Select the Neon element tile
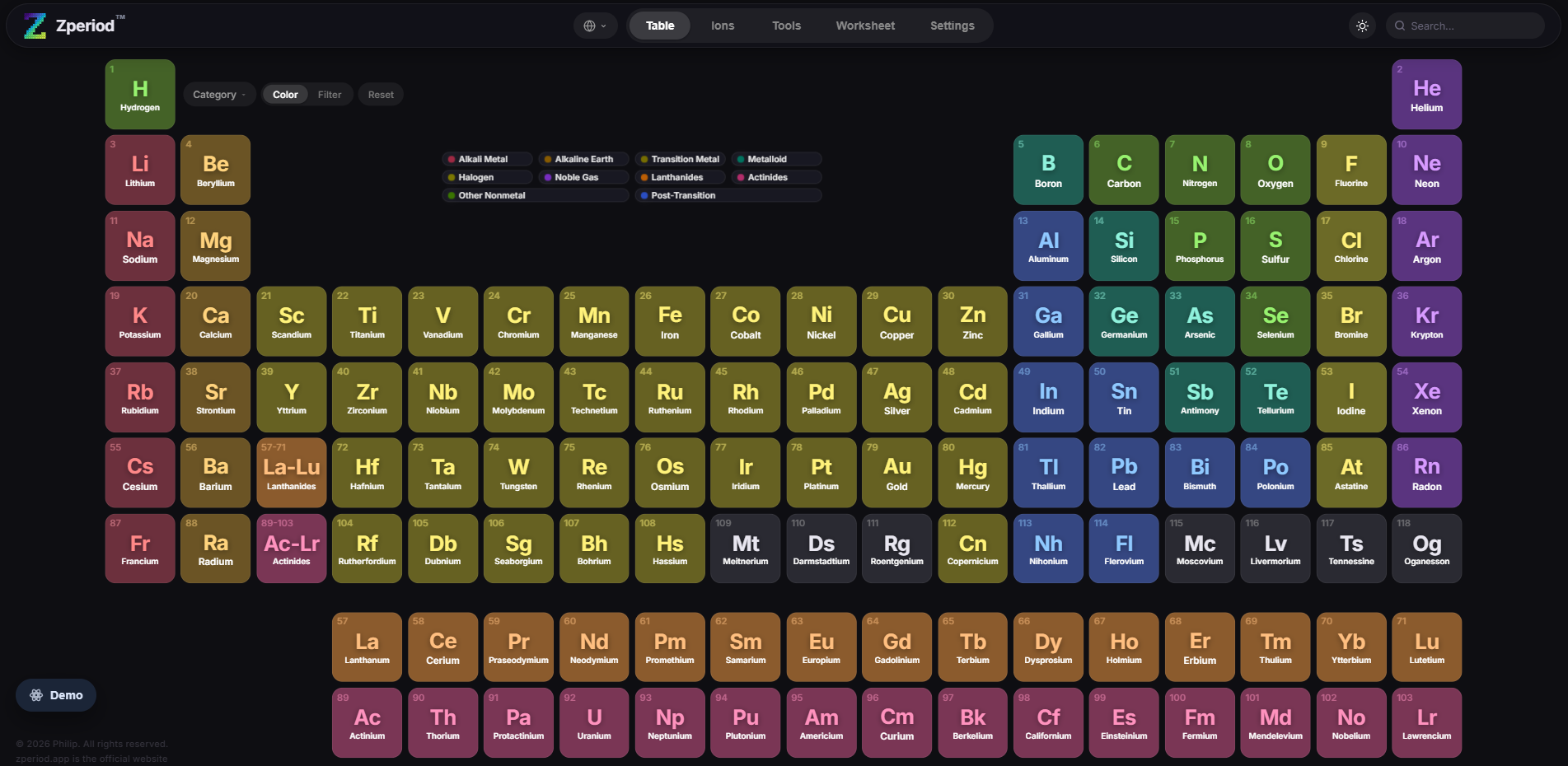 click(x=1427, y=170)
